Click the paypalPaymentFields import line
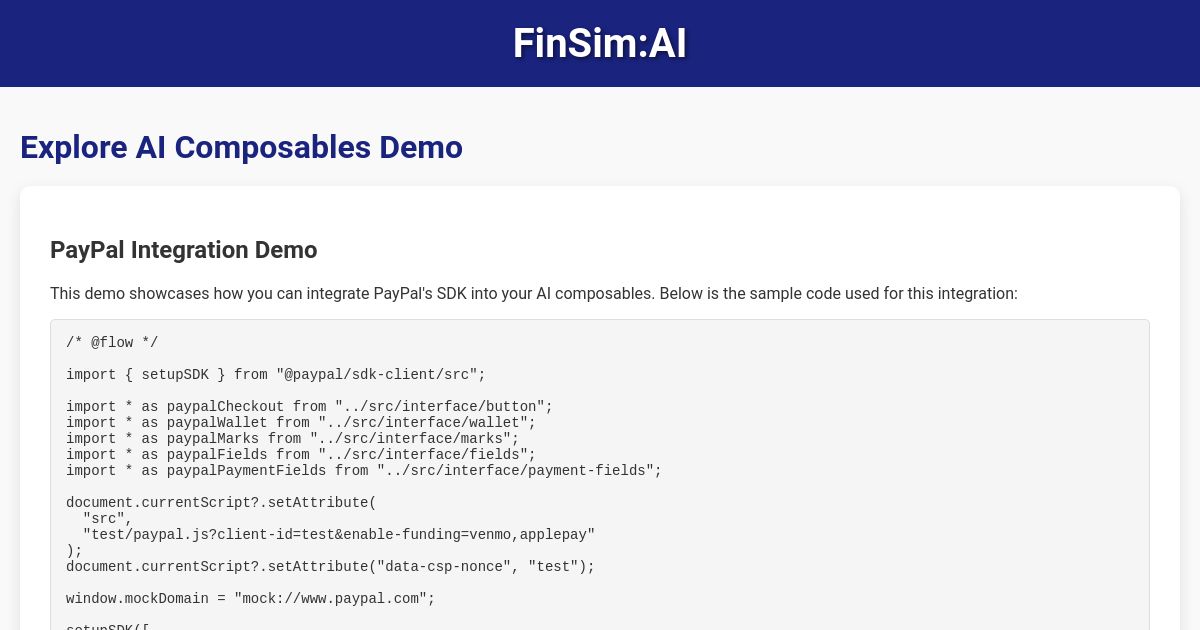Screen dimensions: 1200x630 (364, 471)
